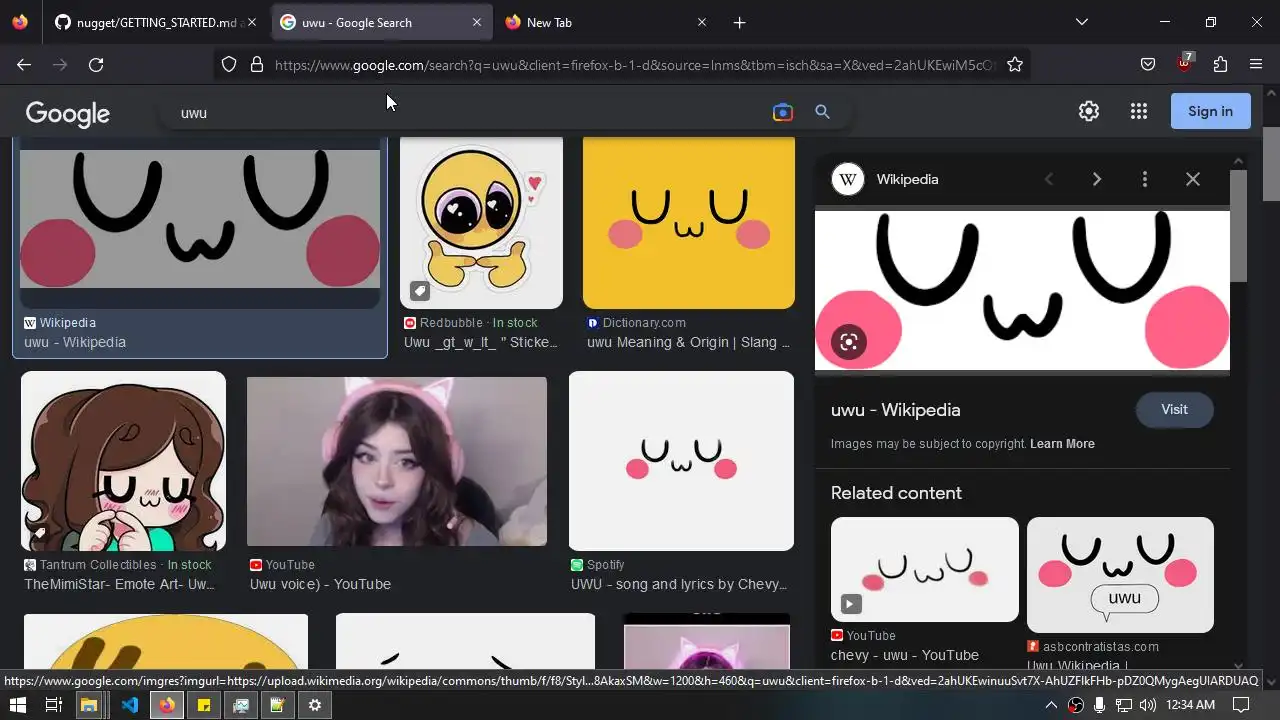Click the Wikipedia source logo in panel

[848, 179]
